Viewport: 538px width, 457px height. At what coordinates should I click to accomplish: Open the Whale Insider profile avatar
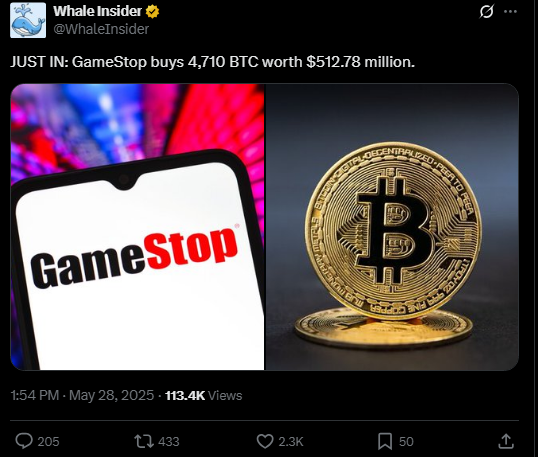[28, 20]
